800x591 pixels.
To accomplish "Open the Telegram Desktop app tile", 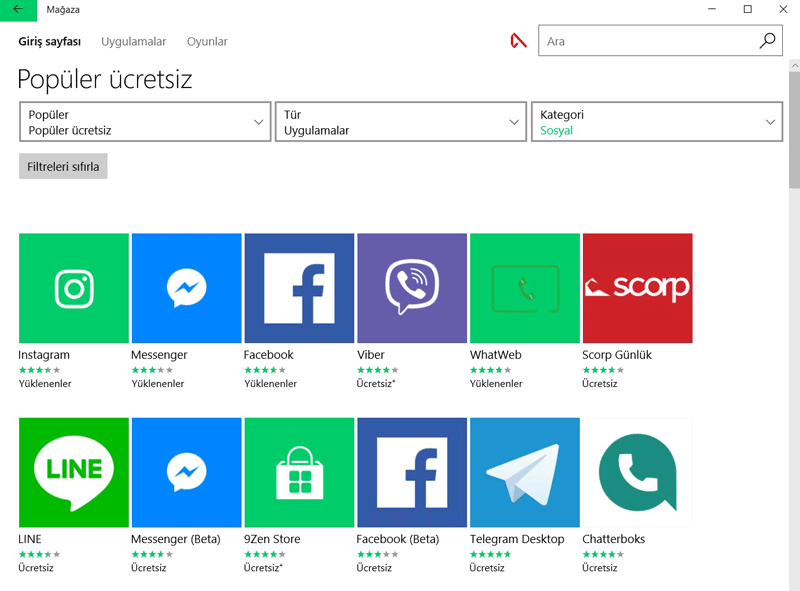I will click(524, 473).
